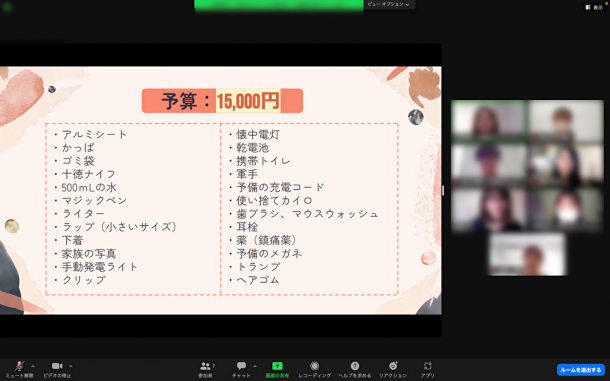Image resolution: width=610 pixels, height=381 pixels.
Task: Select the bottom single participant video thumbnail
Action: click(x=527, y=255)
